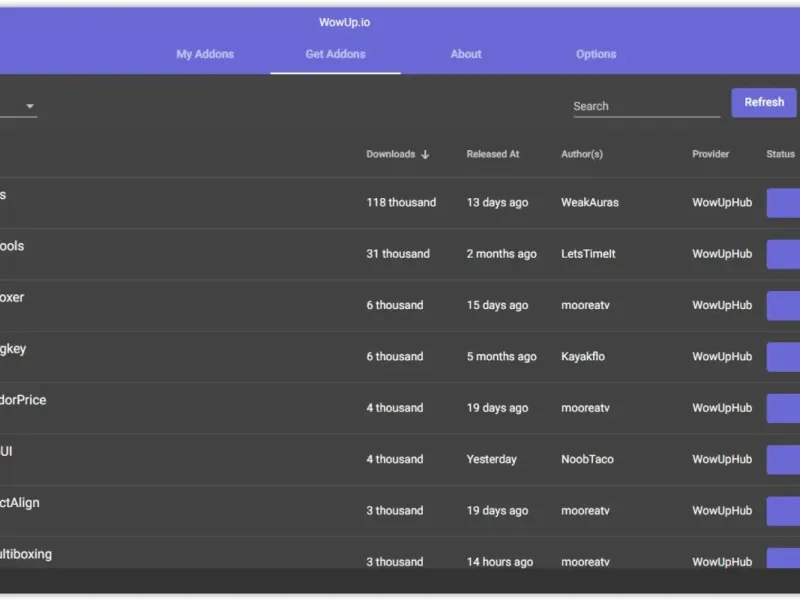Click "6 thousand" in the 15 days ago row
The width and height of the screenshot is (800, 600).
[394, 305]
